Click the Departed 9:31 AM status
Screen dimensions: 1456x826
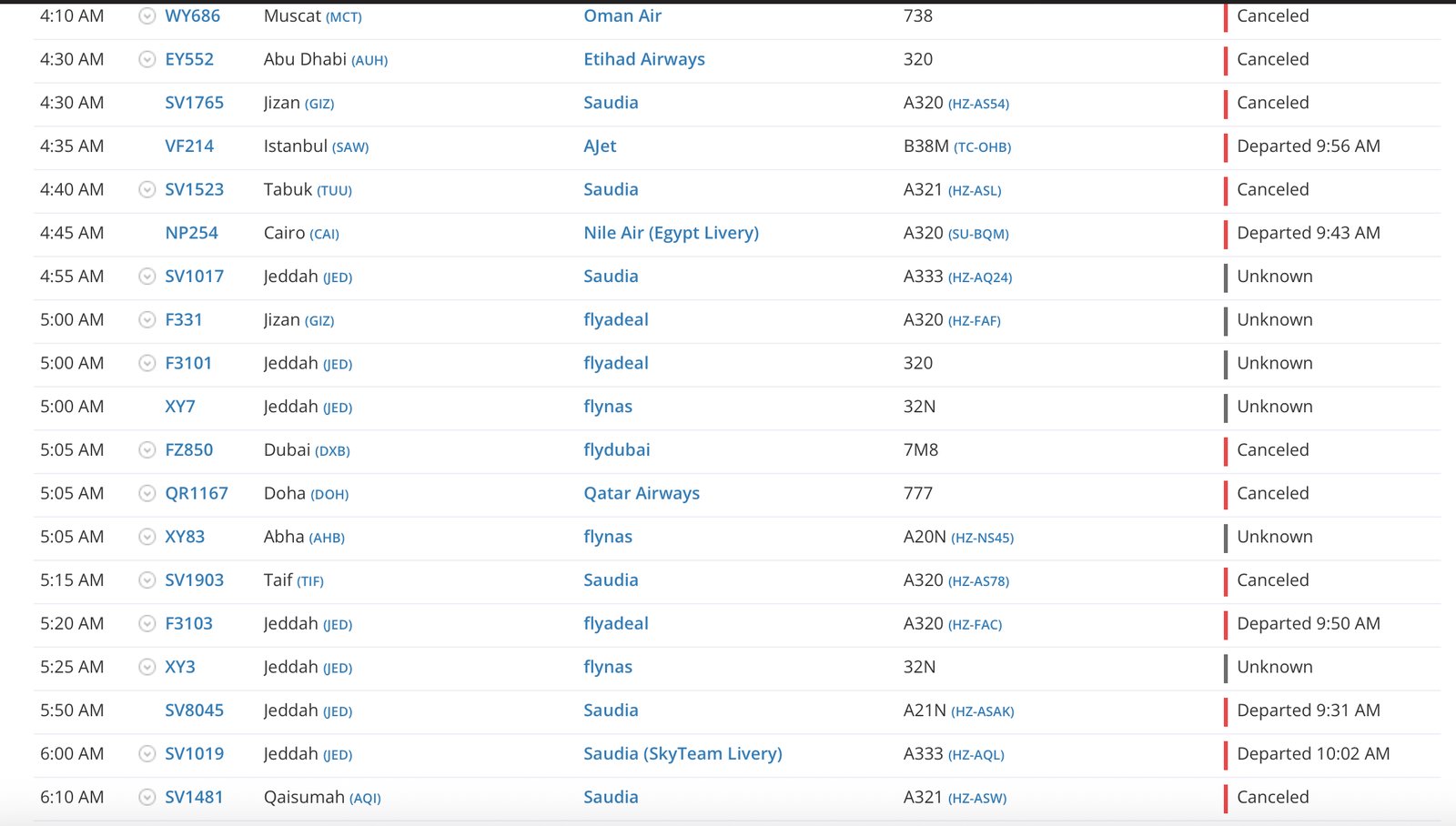pyautogui.click(x=1308, y=710)
